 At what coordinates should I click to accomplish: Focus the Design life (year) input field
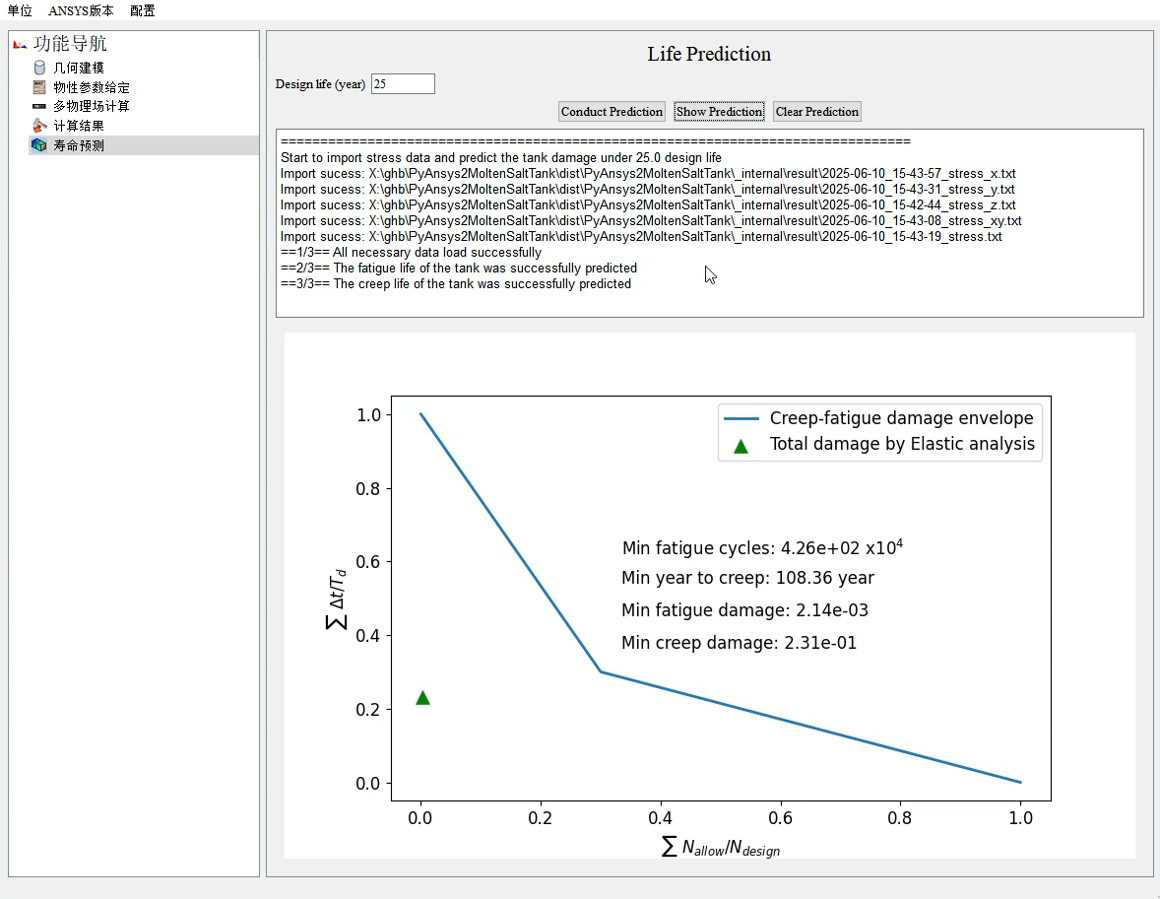pyautogui.click(x=403, y=84)
